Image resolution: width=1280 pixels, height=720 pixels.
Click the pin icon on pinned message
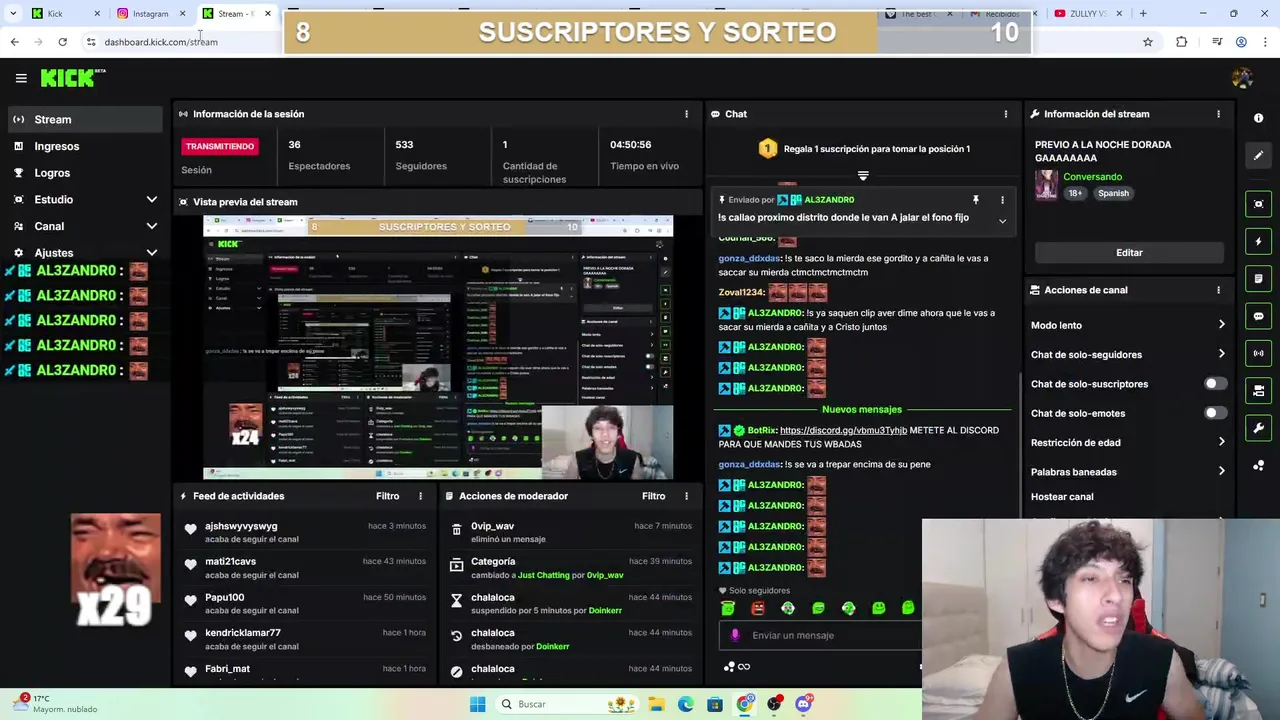click(x=976, y=200)
